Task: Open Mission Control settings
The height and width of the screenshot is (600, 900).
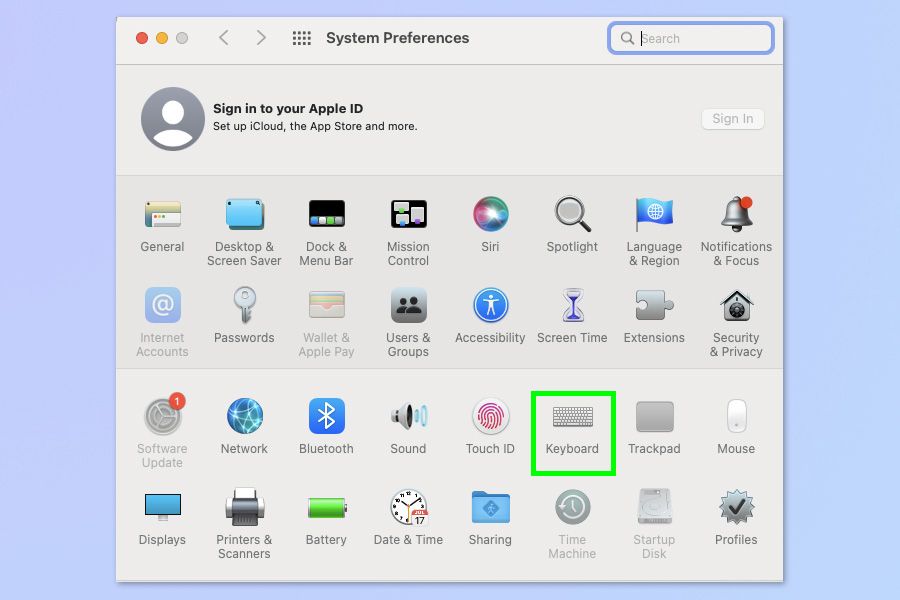Action: pos(408,213)
